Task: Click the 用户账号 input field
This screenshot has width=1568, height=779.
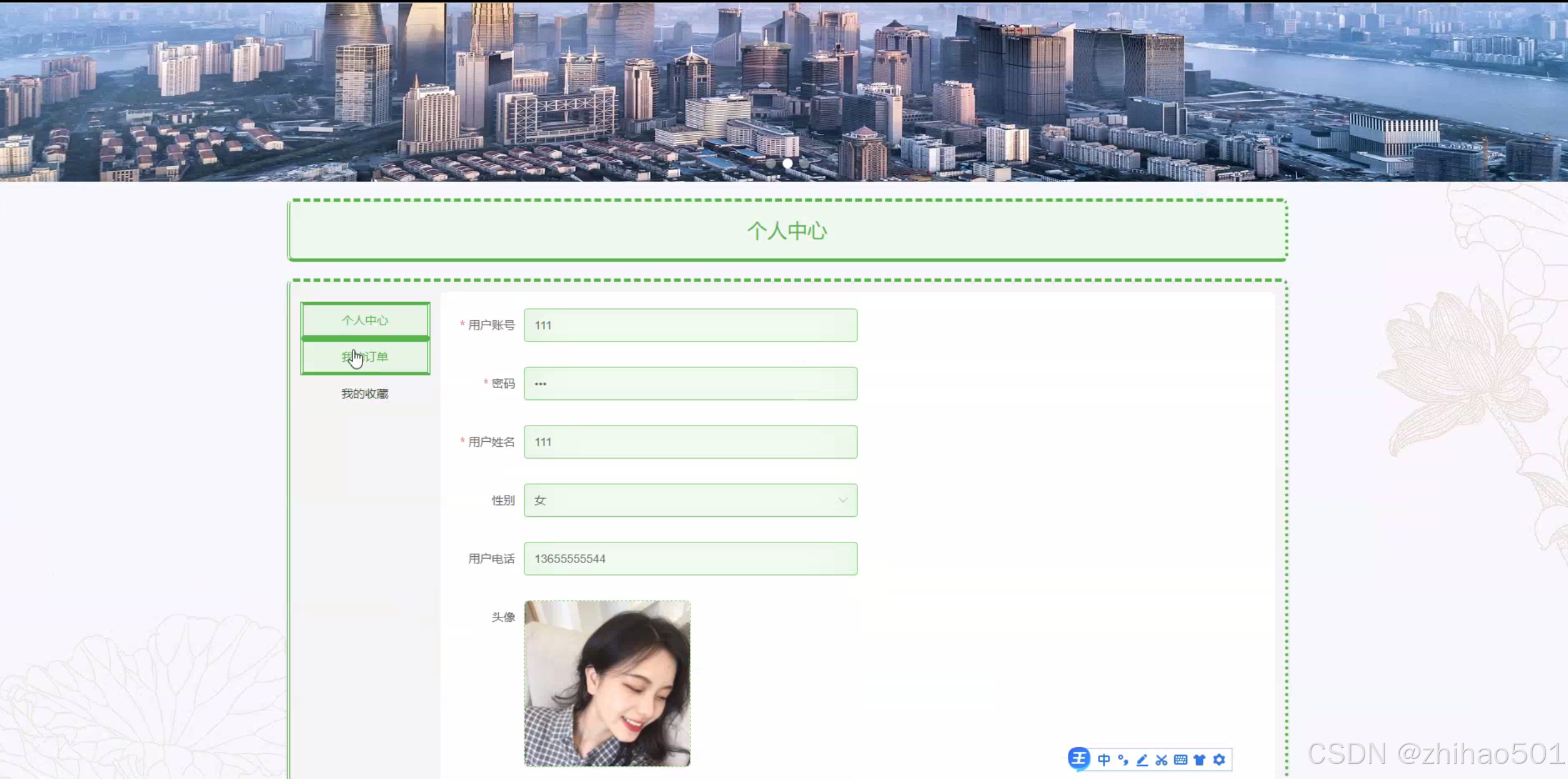Action: tap(690, 325)
